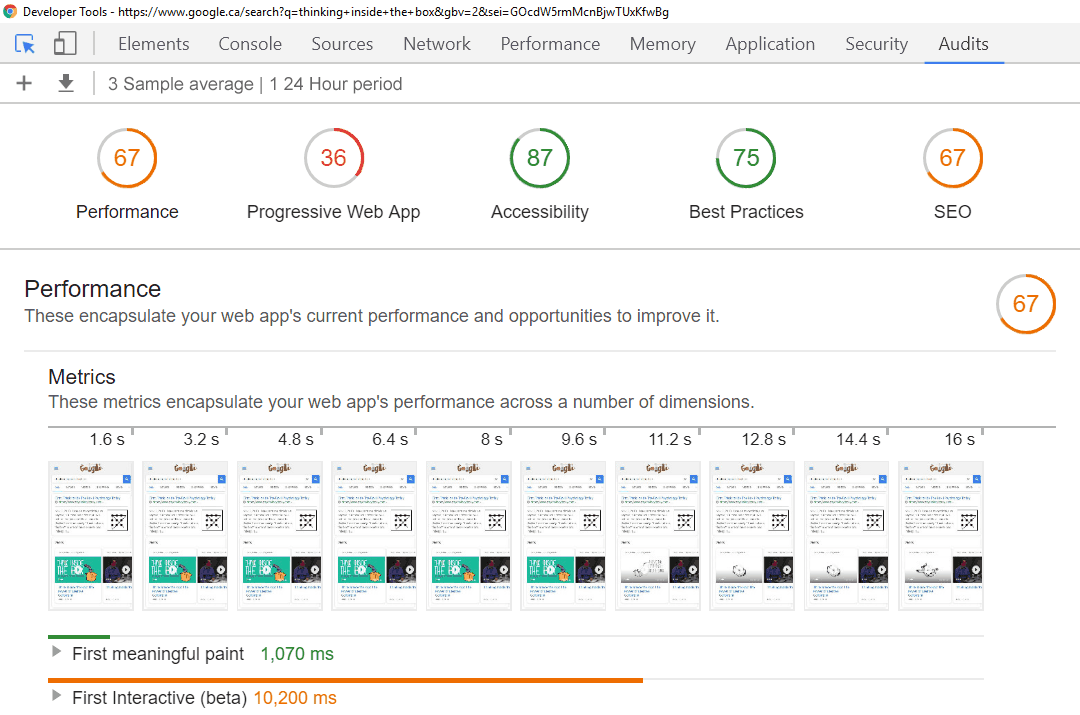Expand the First Interactive (beta) metric
1080x715 pixels.
pos(56,698)
